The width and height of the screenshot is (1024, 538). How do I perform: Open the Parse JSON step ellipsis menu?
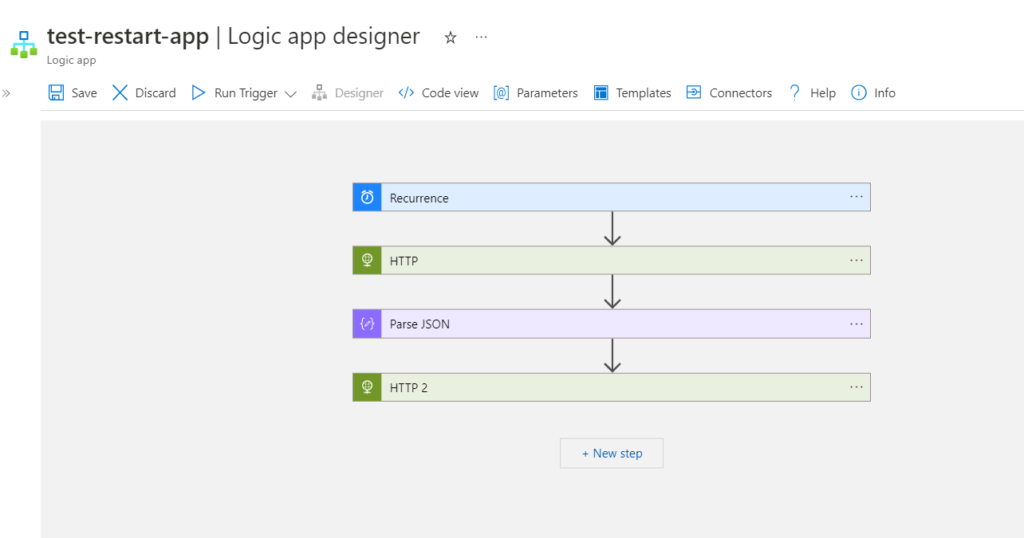coord(856,324)
